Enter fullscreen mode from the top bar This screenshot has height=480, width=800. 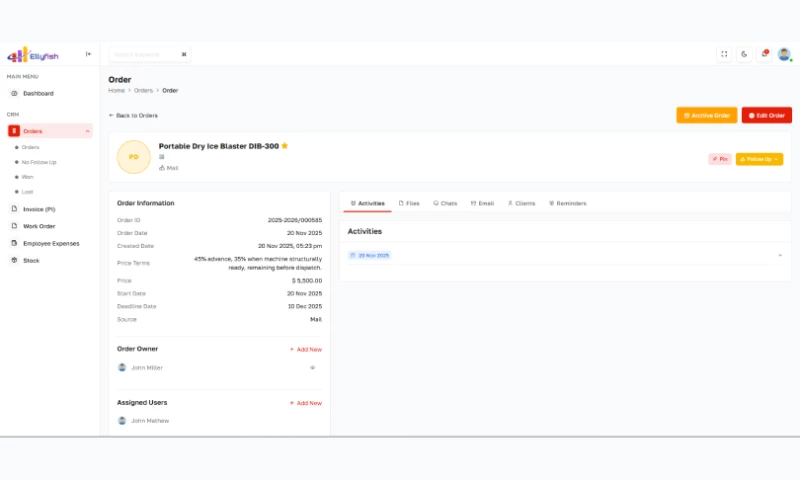pos(724,54)
